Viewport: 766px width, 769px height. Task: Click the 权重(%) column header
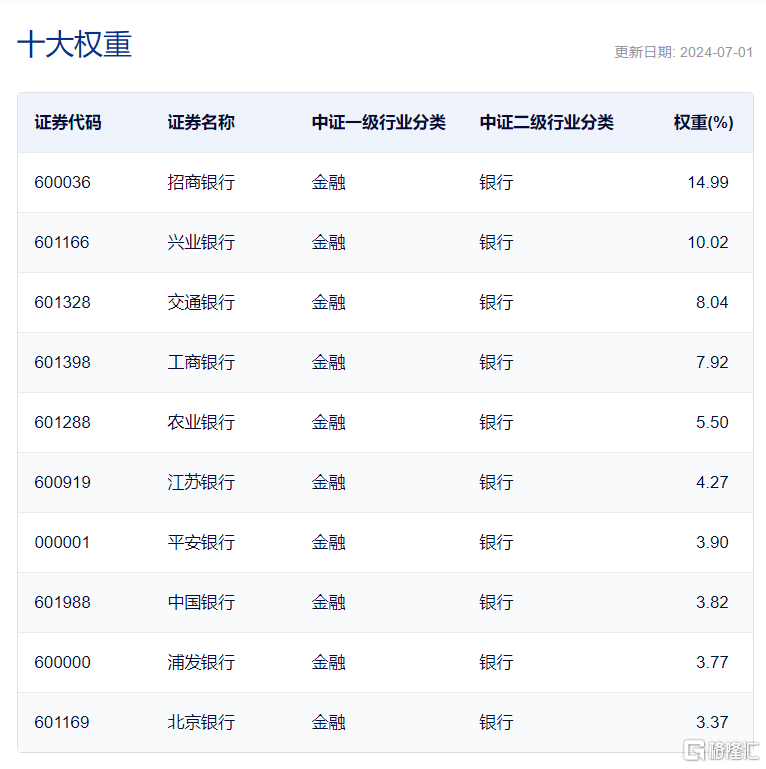tap(704, 123)
